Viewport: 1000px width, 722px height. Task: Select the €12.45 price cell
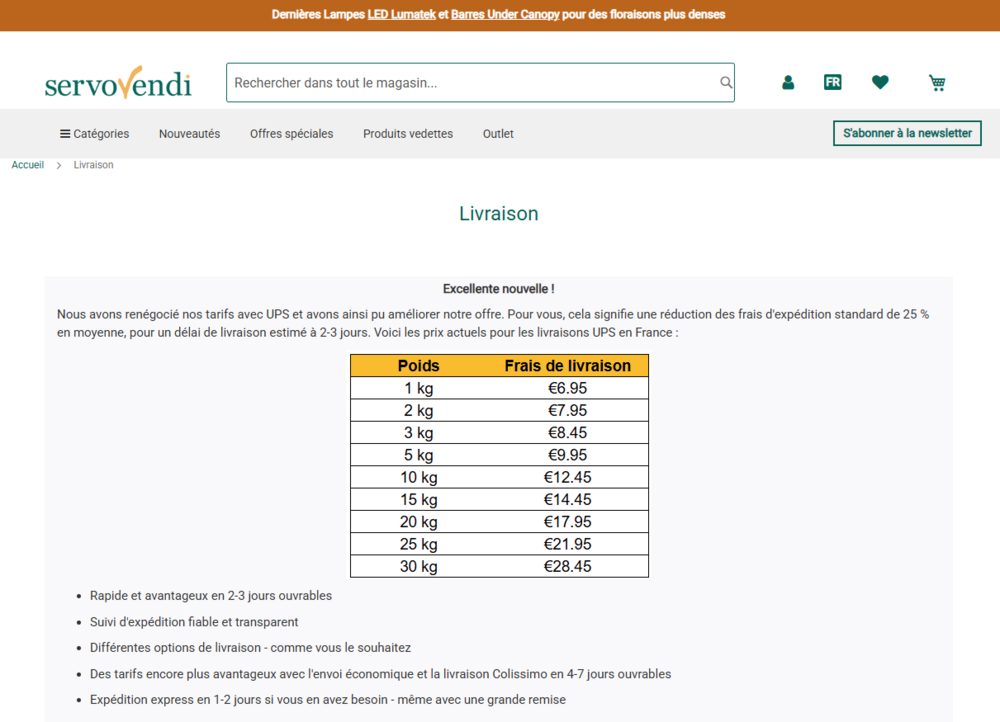568,477
